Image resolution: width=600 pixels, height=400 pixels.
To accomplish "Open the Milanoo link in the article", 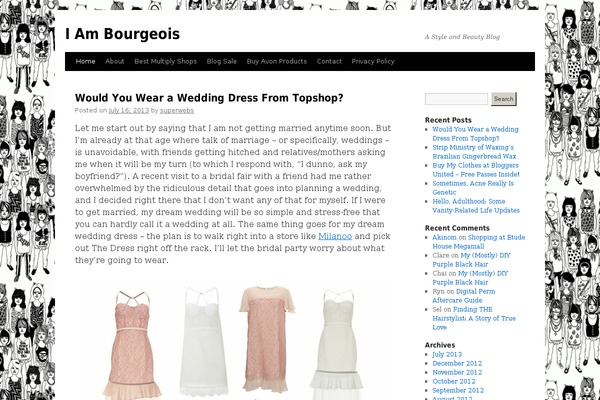I will pyautogui.click(x=335, y=236).
